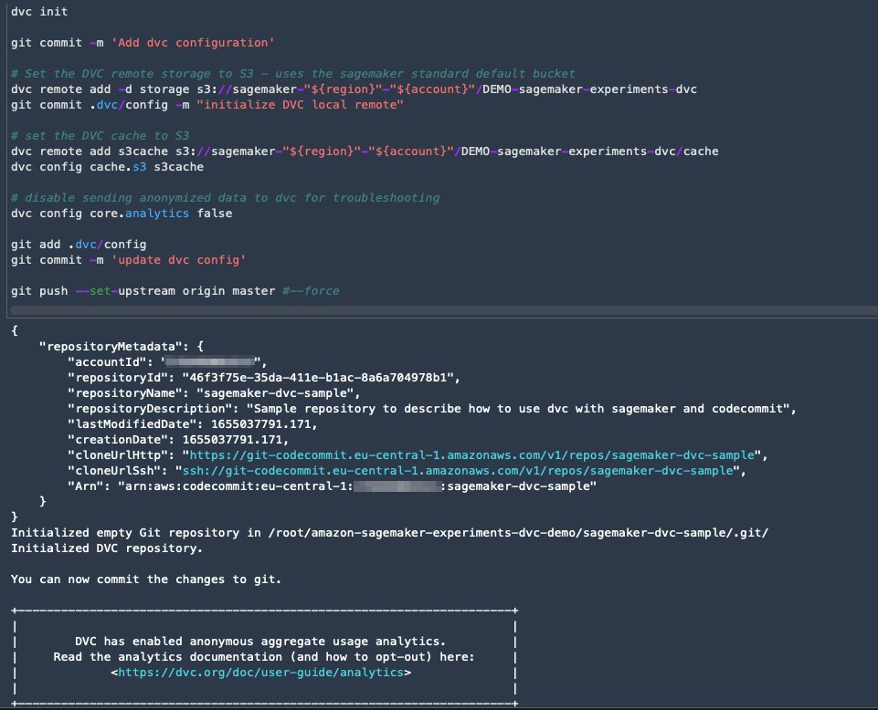879x710 pixels.
Task: Click the '# set the DVC cache to S3' comment
Action: click(x=100, y=136)
